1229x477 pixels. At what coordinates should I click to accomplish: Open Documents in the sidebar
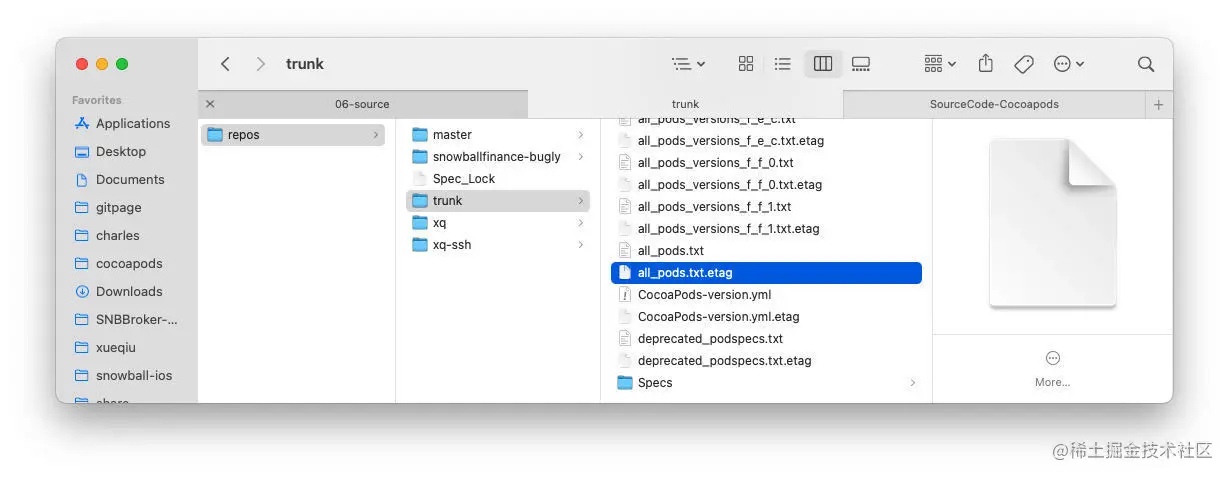coord(120,180)
